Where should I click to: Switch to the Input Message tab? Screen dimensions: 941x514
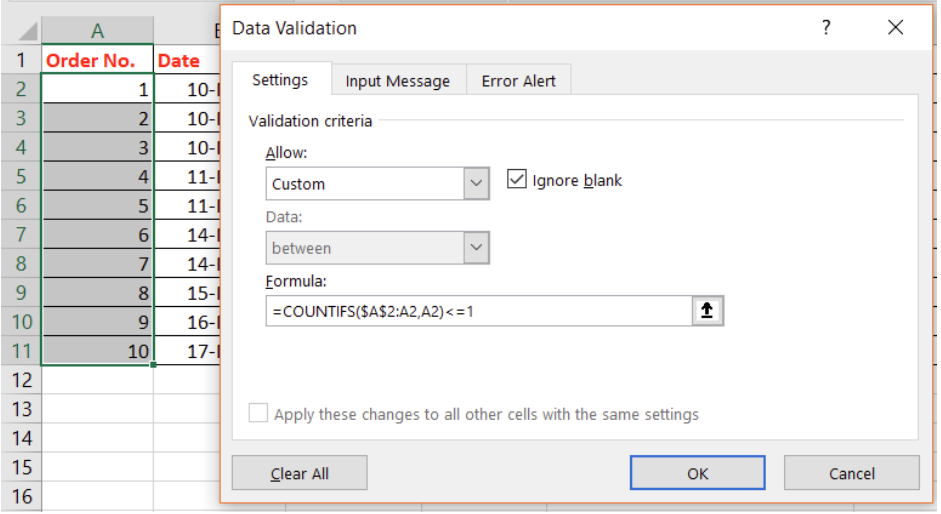point(398,81)
